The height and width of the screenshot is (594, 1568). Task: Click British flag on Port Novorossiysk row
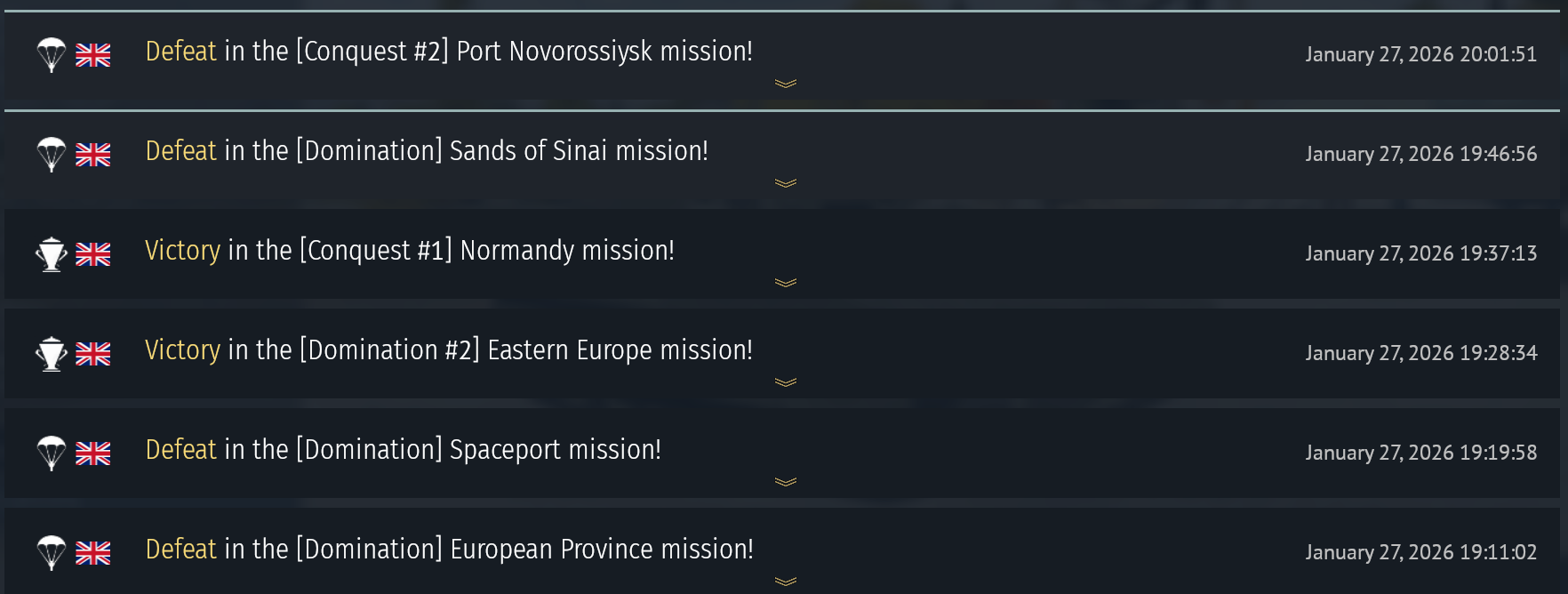93,55
